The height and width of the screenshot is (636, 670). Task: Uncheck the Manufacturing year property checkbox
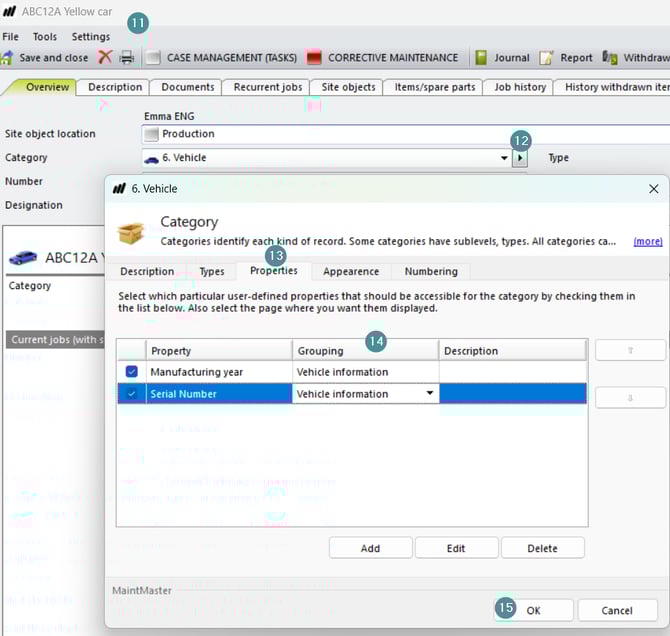132,372
